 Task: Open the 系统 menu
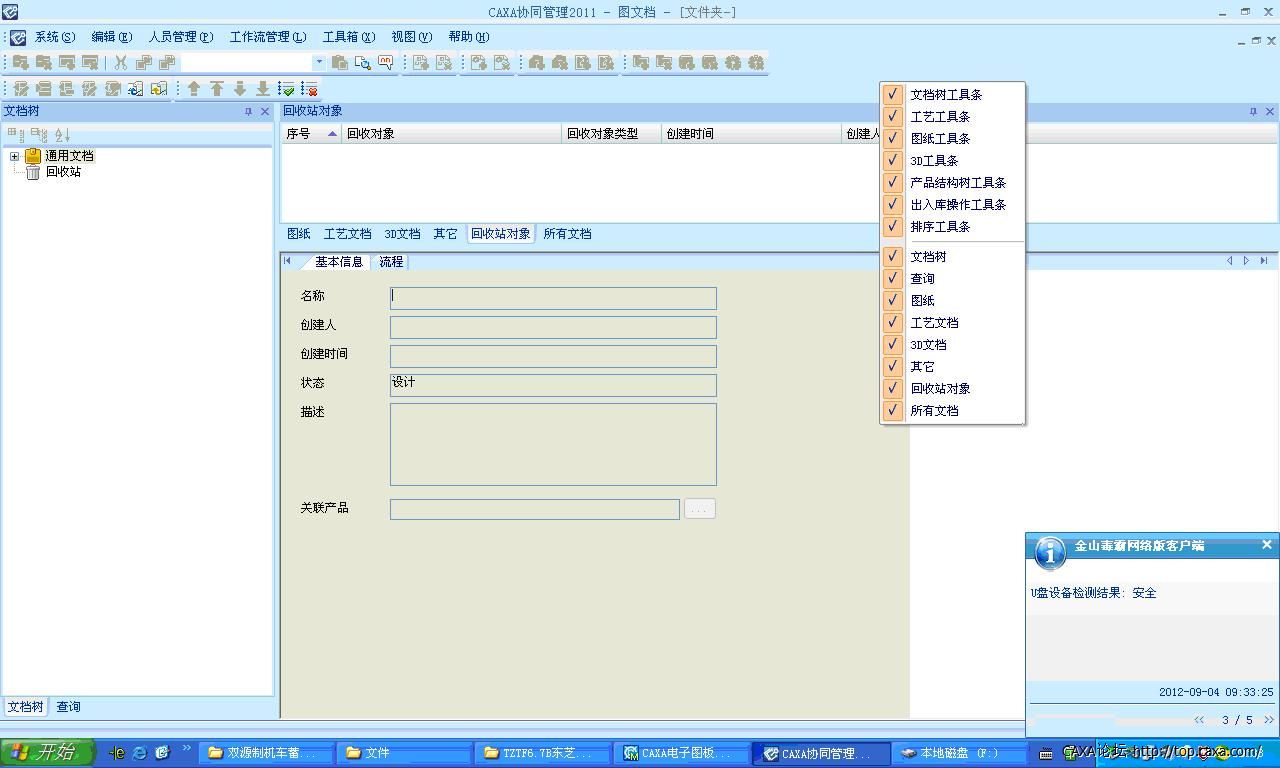(55, 37)
